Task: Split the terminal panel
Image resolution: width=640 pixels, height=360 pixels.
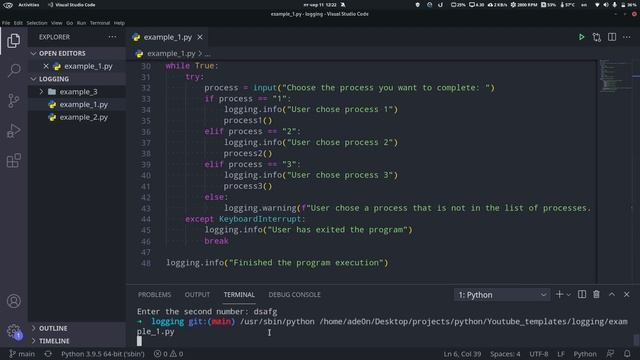Action: tap(582, 294)
